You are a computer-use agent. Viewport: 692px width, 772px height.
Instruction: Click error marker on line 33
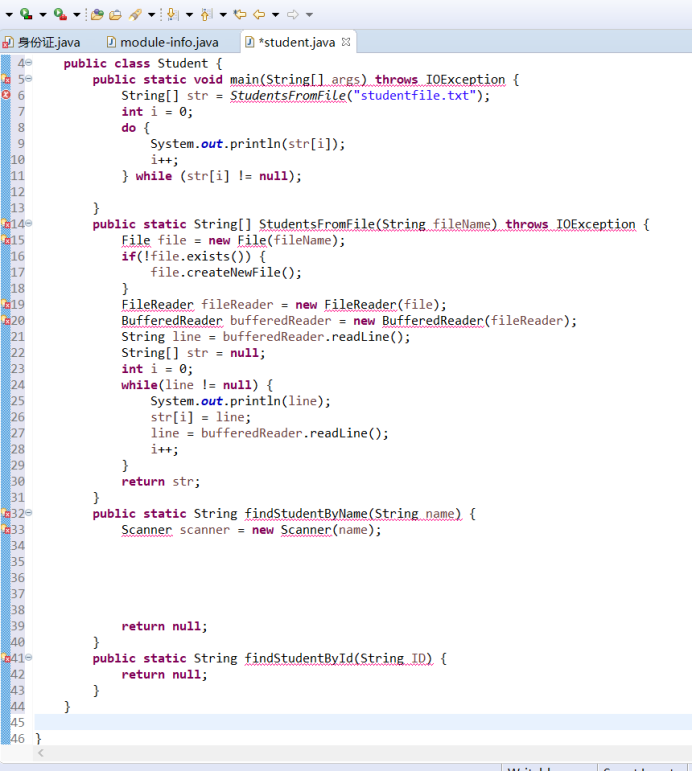(x=6, y=529)
